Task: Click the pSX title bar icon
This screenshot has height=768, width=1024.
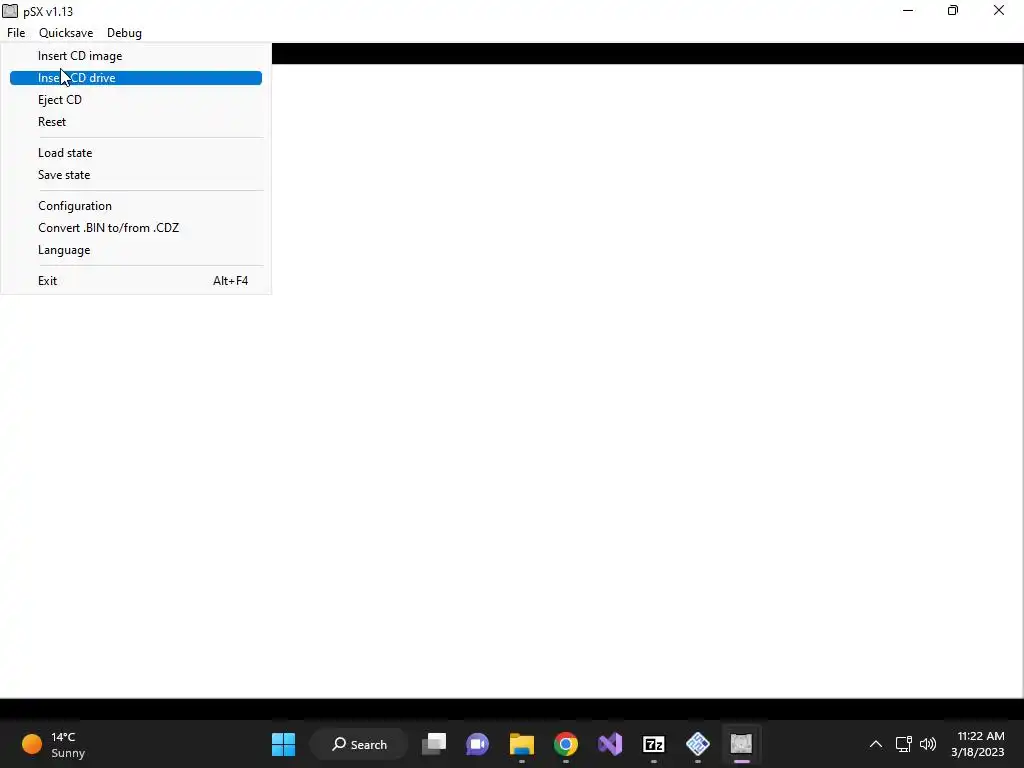Action: point(10,11)
